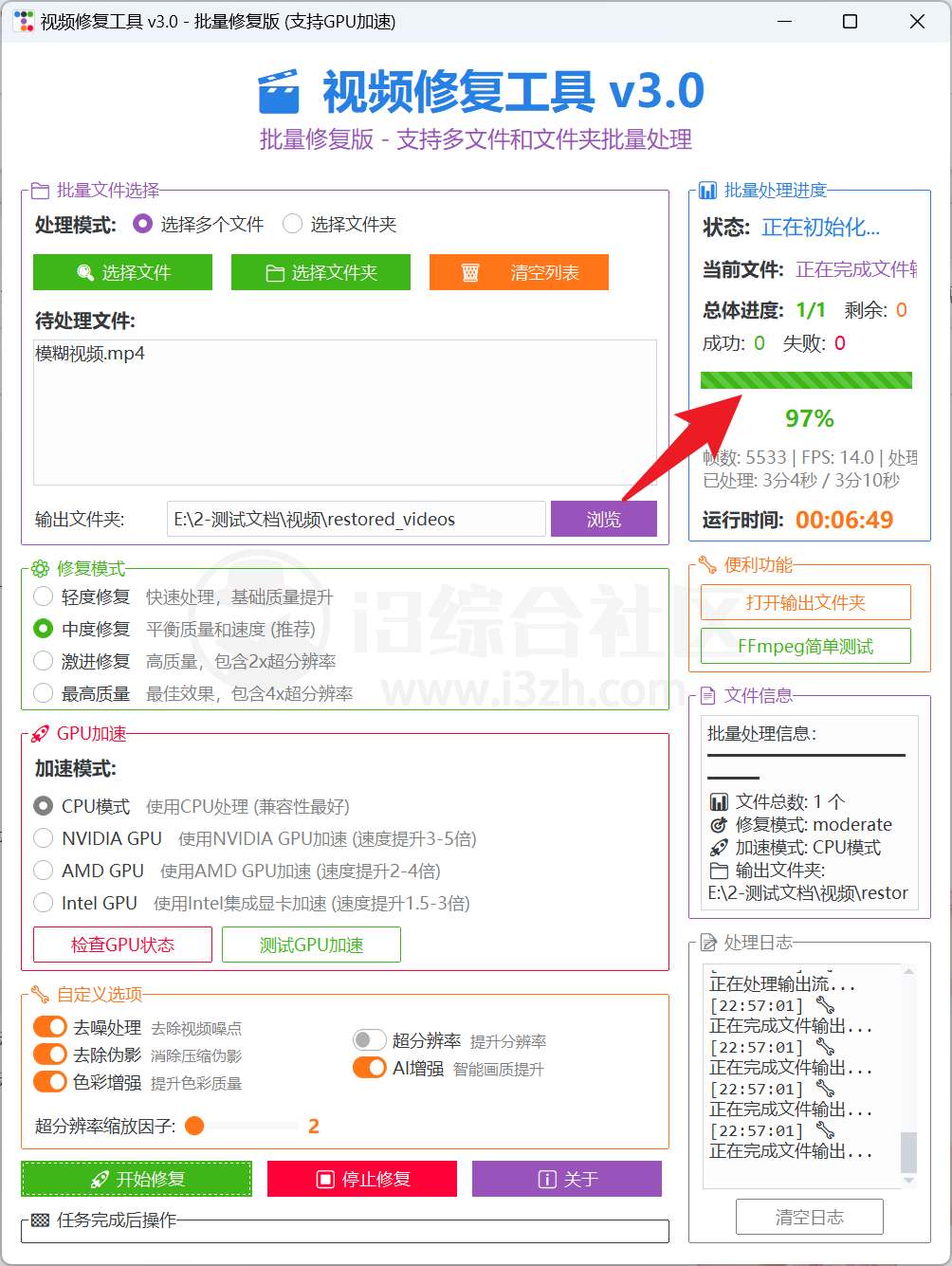The height and width of the screenshot is (1266, 952).
Task: Click the clapperboard icon in the title header
Action: (279, 92)
